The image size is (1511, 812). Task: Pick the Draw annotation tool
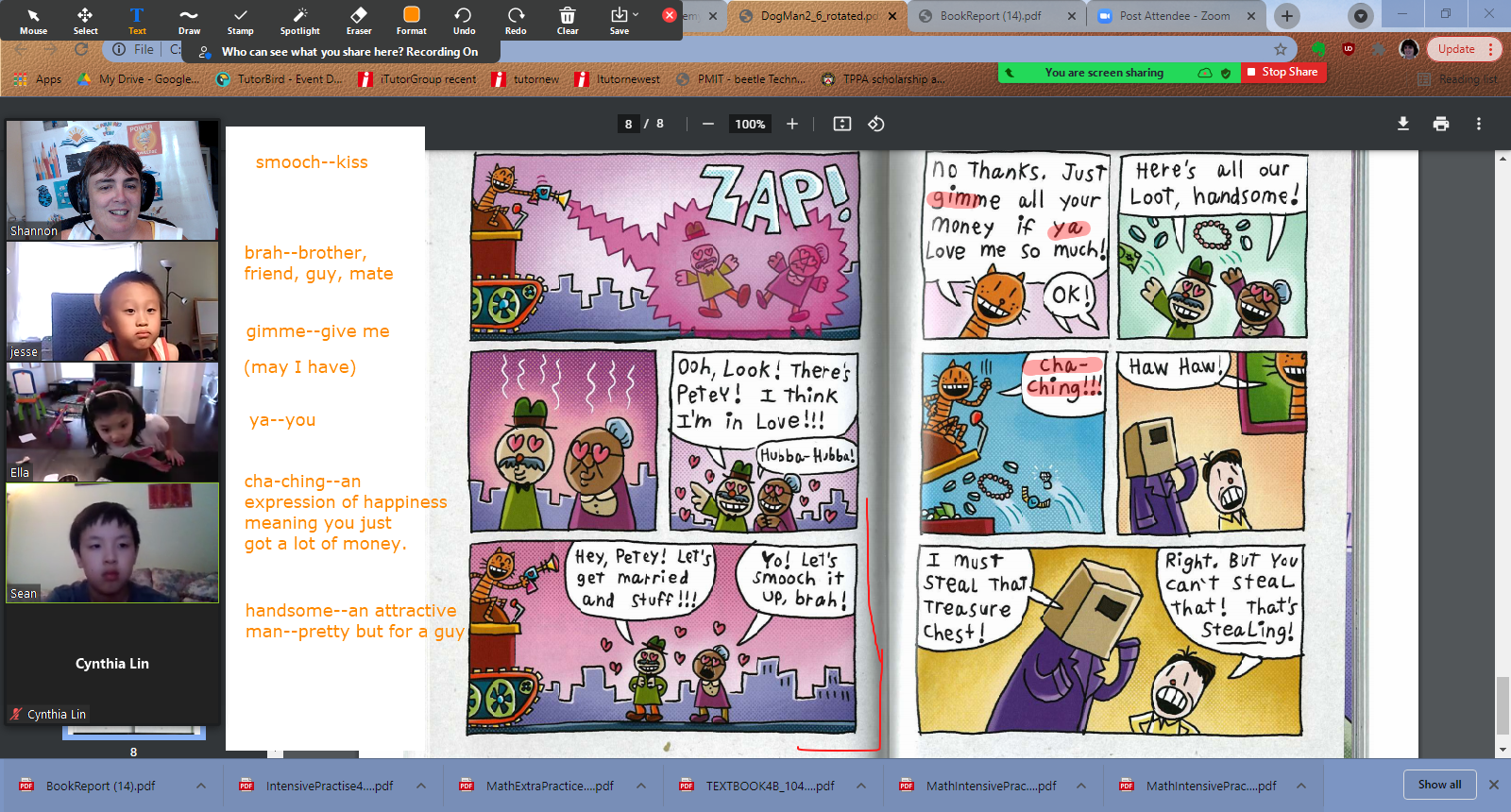189,21
